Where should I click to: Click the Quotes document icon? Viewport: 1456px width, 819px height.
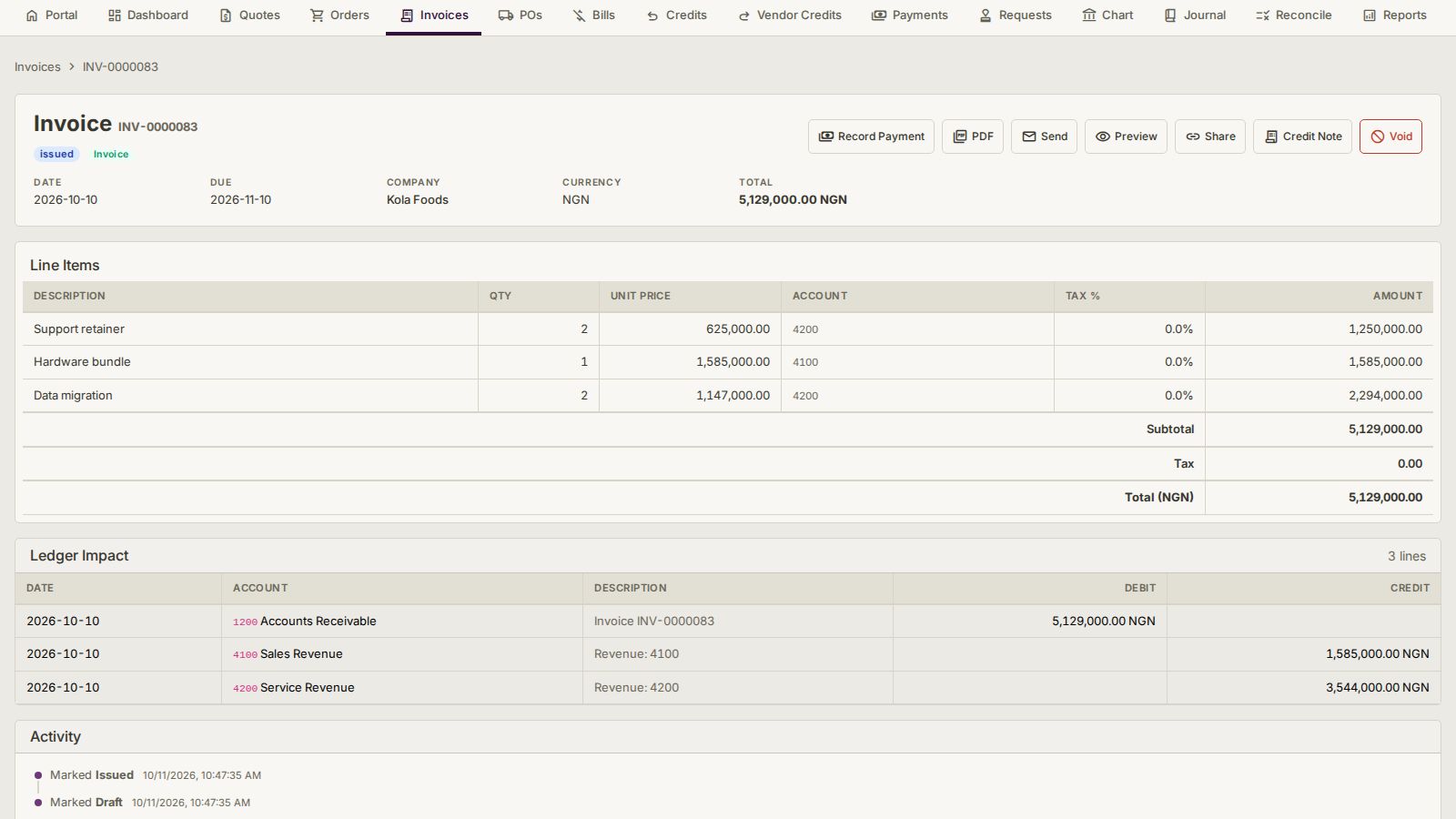226,15
